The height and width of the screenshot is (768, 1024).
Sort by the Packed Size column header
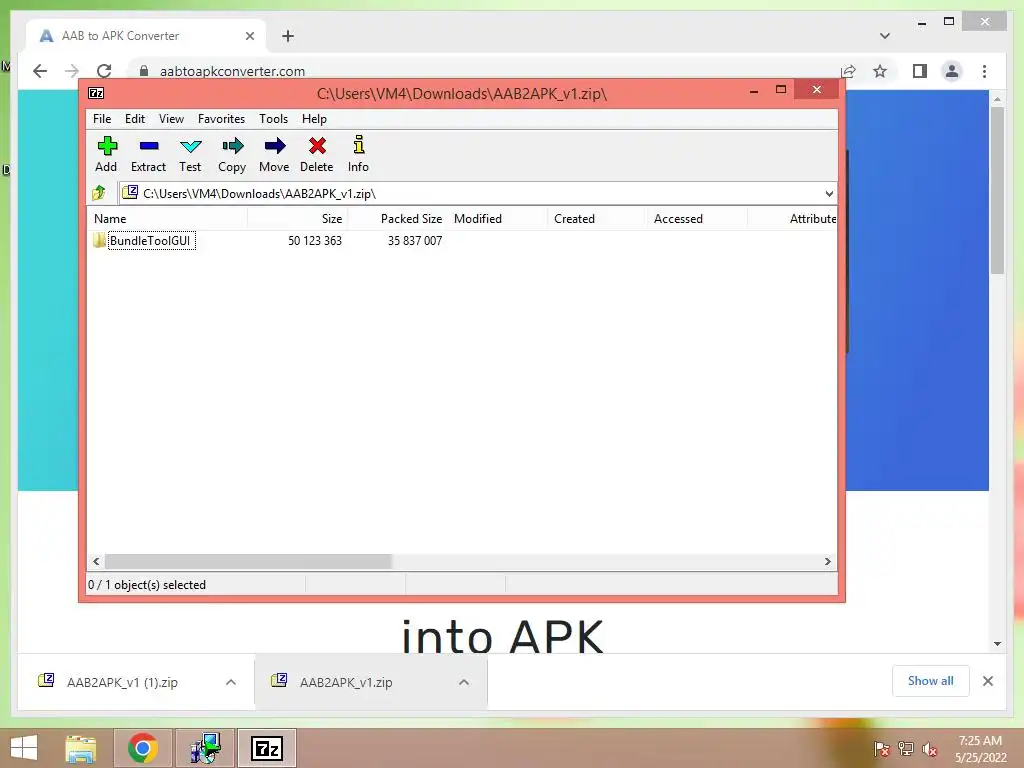pyautogui.click(x=398, y=219)
